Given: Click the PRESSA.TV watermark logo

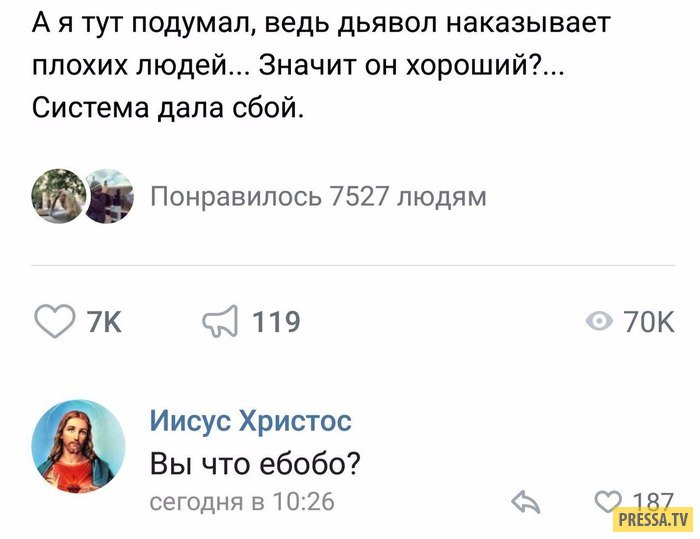Looking at the screenshot, I should [652, 519].
